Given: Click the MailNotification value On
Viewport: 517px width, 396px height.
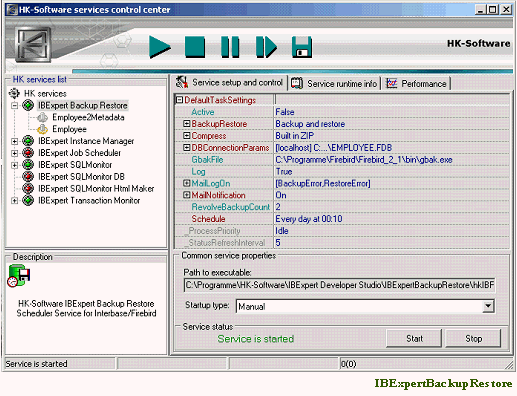Looking at the screenshot, I should [281, 195].
